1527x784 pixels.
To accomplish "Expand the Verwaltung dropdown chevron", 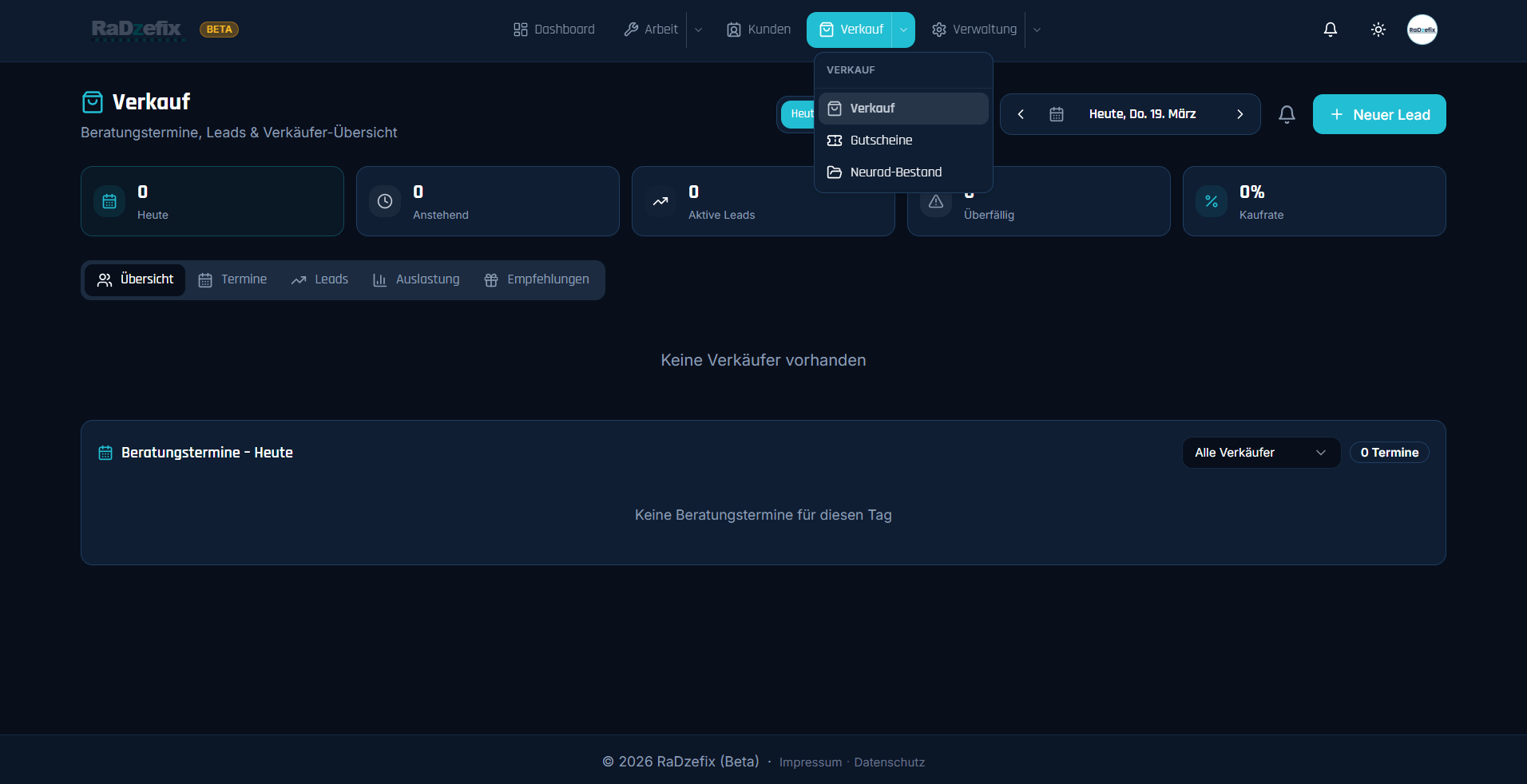I will point(1037,30).
